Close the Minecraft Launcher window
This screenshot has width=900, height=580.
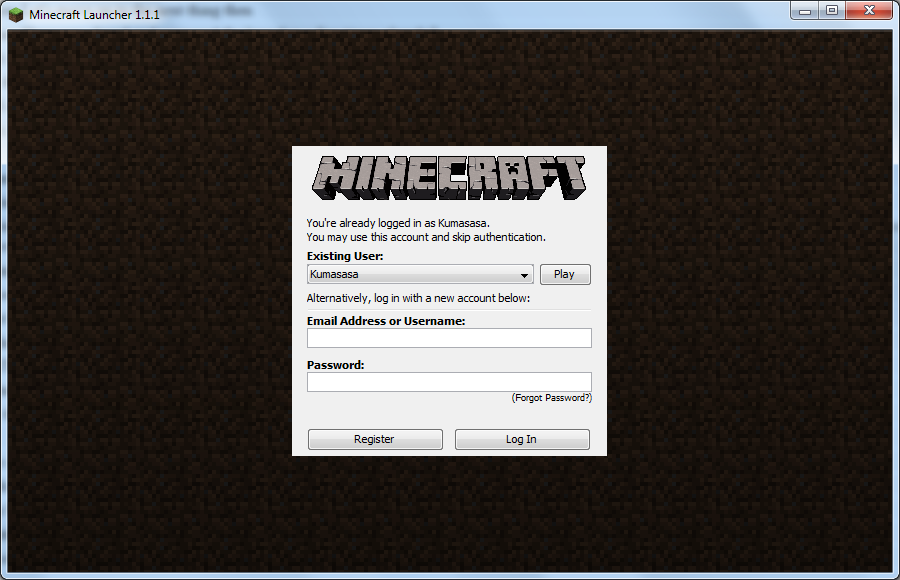869,10
